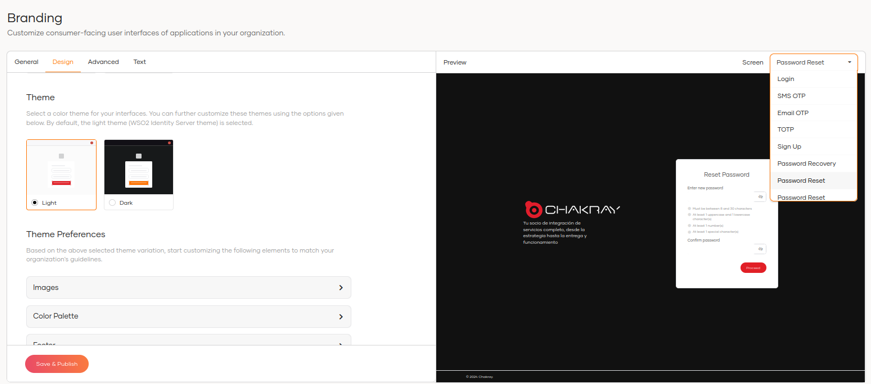This screenshot has height=384, width=871.
Task: Choose Login from the Screen list
Action: click(x=813, y=79)
